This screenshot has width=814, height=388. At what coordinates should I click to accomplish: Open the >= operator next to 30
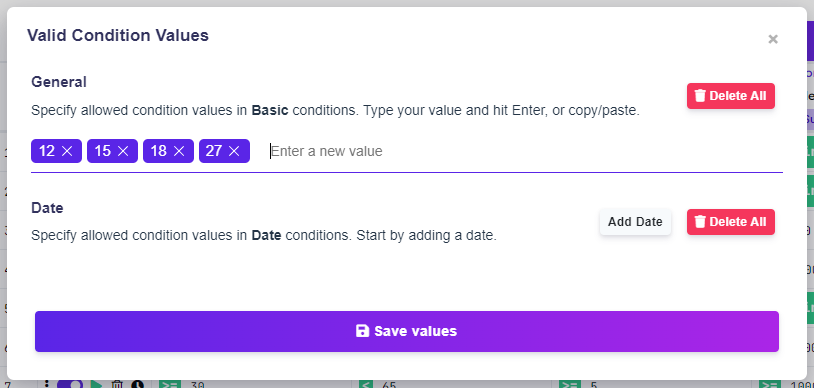click(169, 385)
